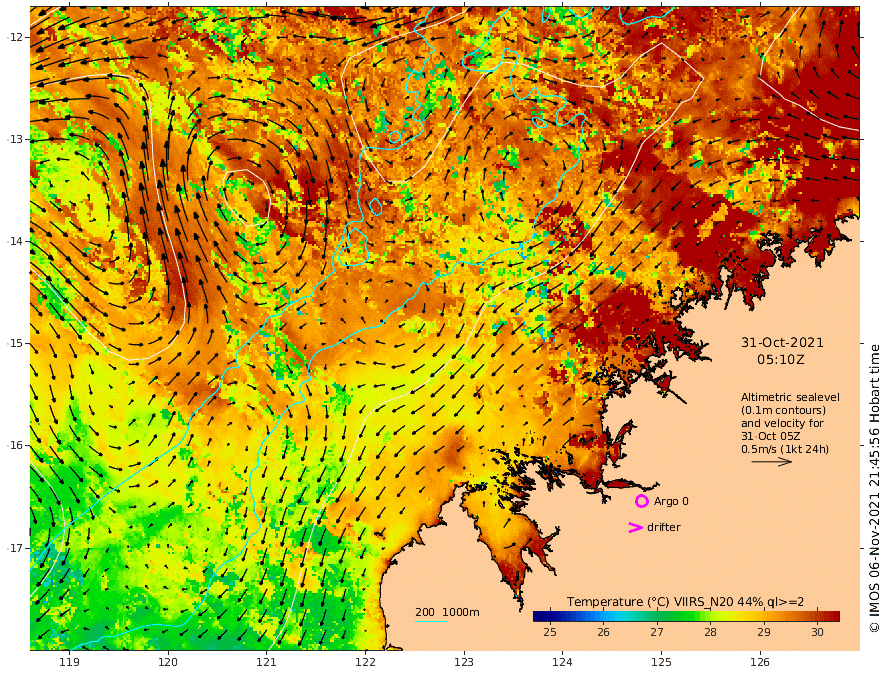880x680 pixels.
Task: Click the '31-Oct 05Z' caption line
Action: (771, 436)
